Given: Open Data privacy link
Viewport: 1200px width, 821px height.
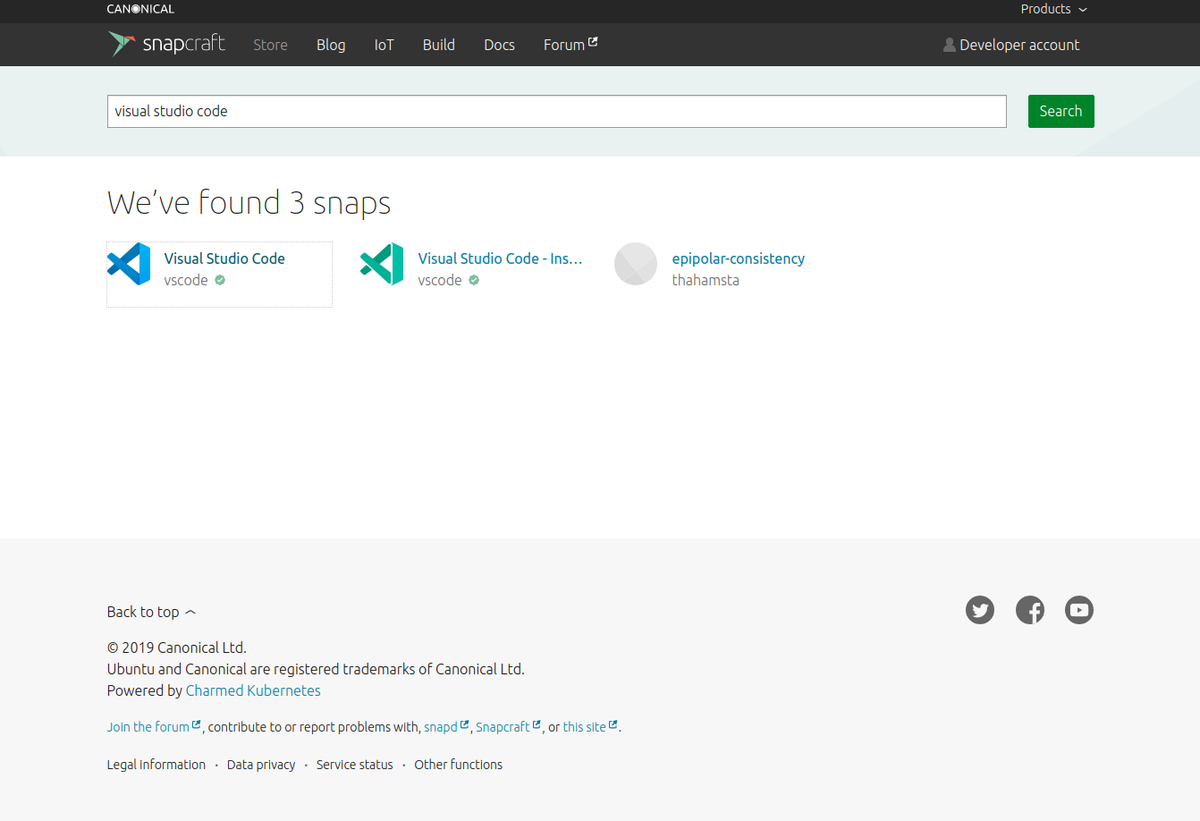Looking at the screenshot, I should coord(261,765).
